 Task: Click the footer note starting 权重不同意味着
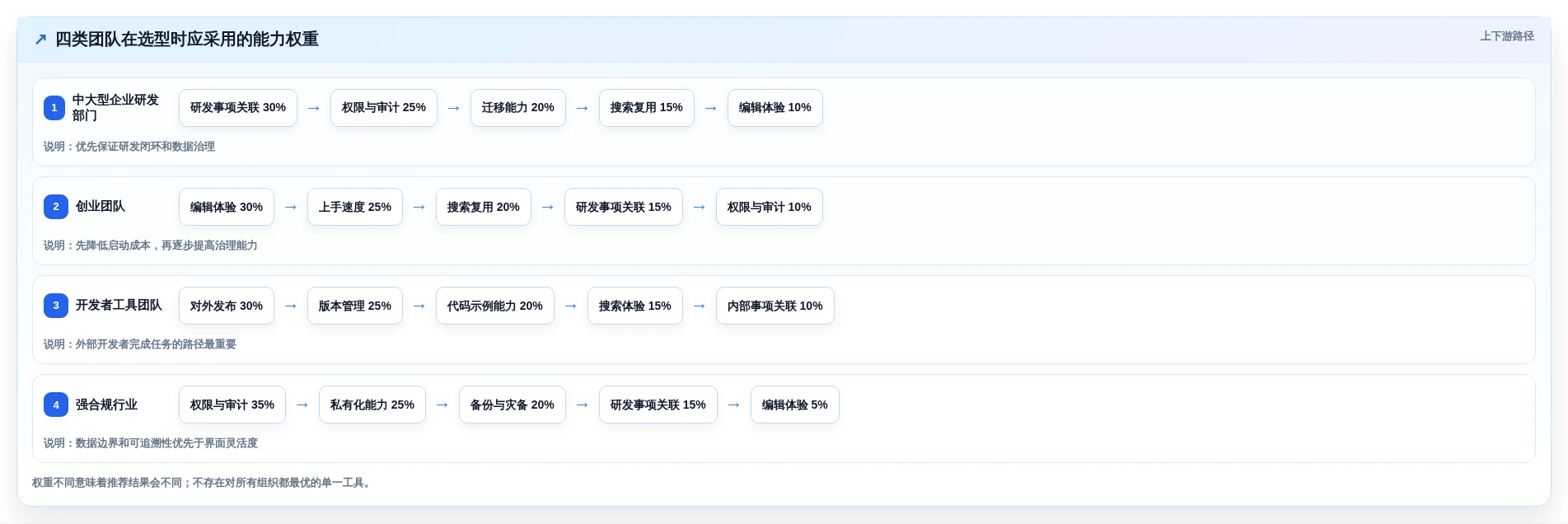click(204, 483)
